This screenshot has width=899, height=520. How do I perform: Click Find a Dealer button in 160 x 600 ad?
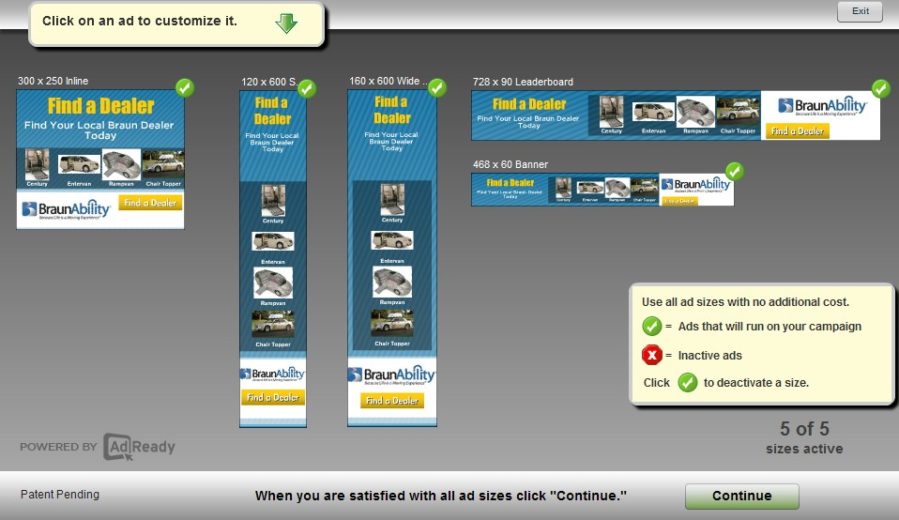(x=392, y=401)
